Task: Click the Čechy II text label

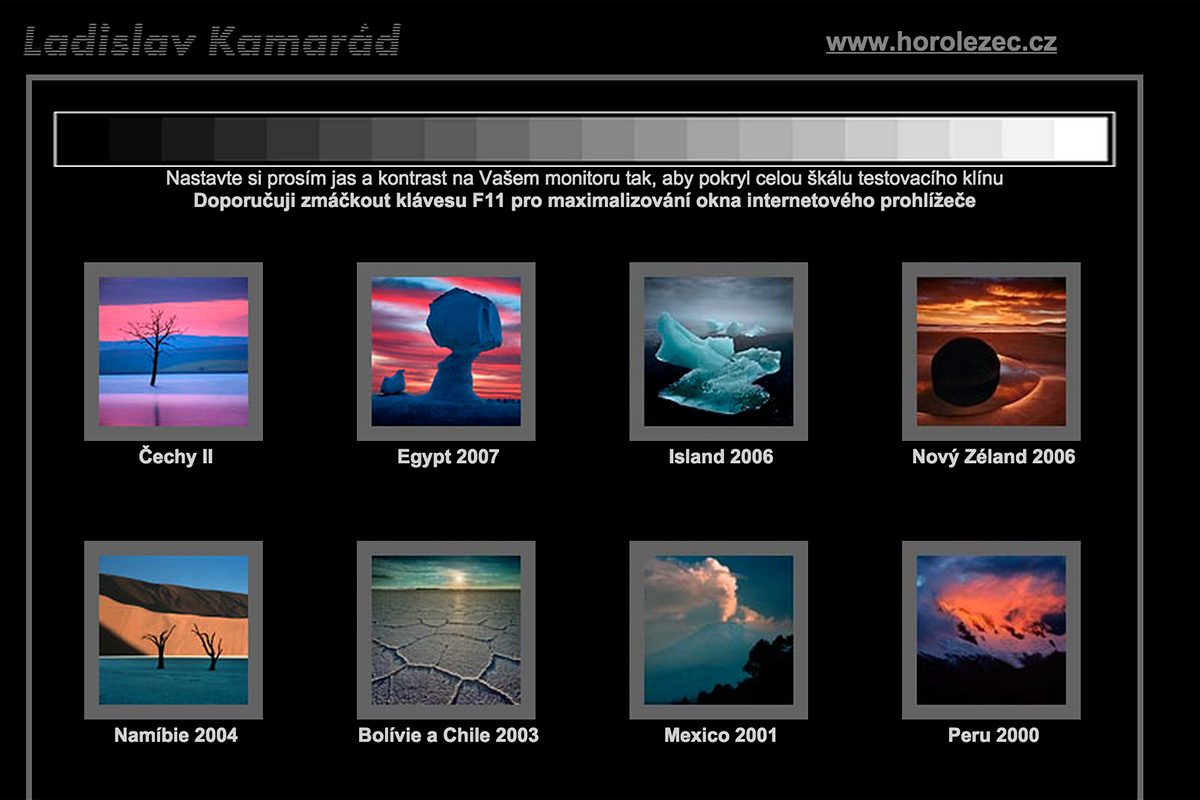Action: coord(176,457)
